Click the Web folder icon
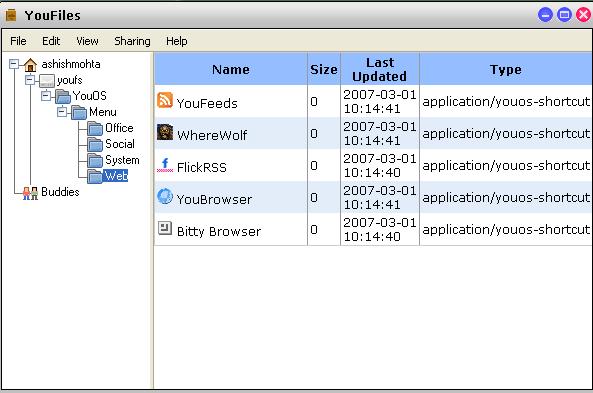593x393 pixels. 95,176
